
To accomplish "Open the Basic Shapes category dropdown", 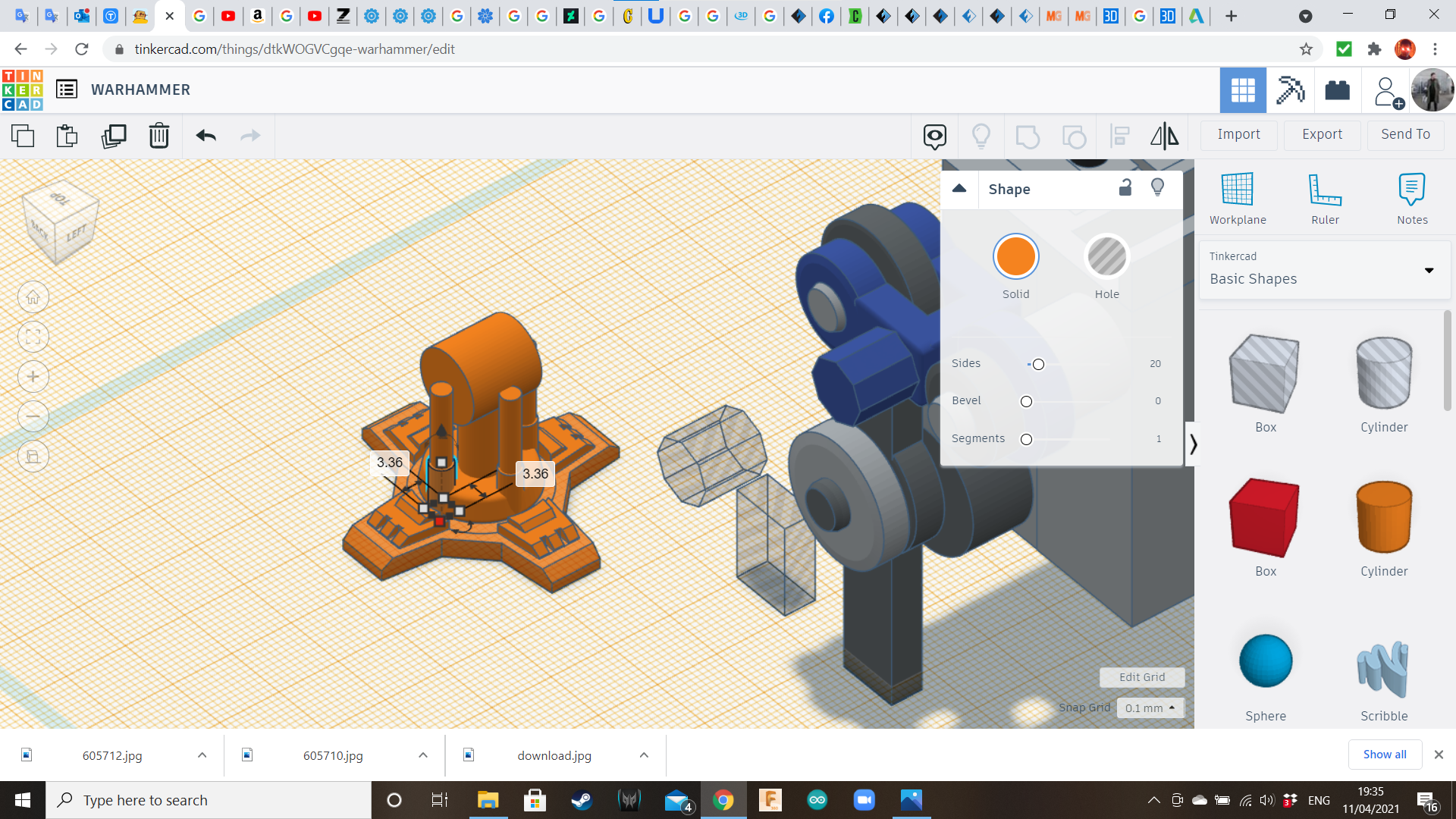I will pyautogui.click(x=1429, y=271).
